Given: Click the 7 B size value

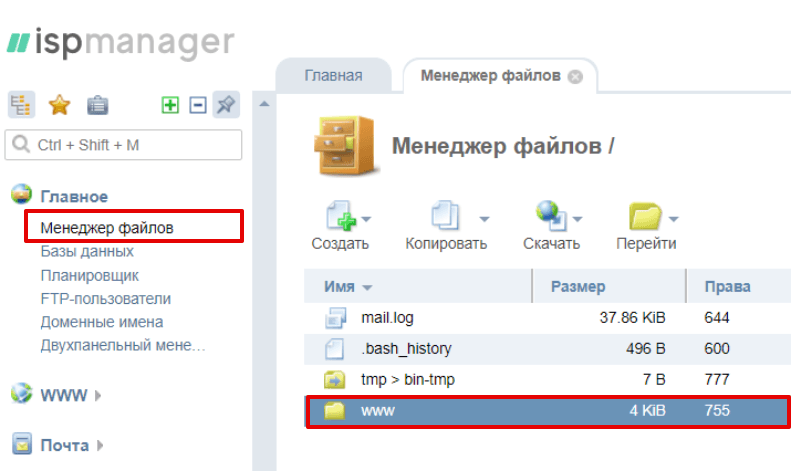Looking at the screenshot, I should (x=654, y=379).
